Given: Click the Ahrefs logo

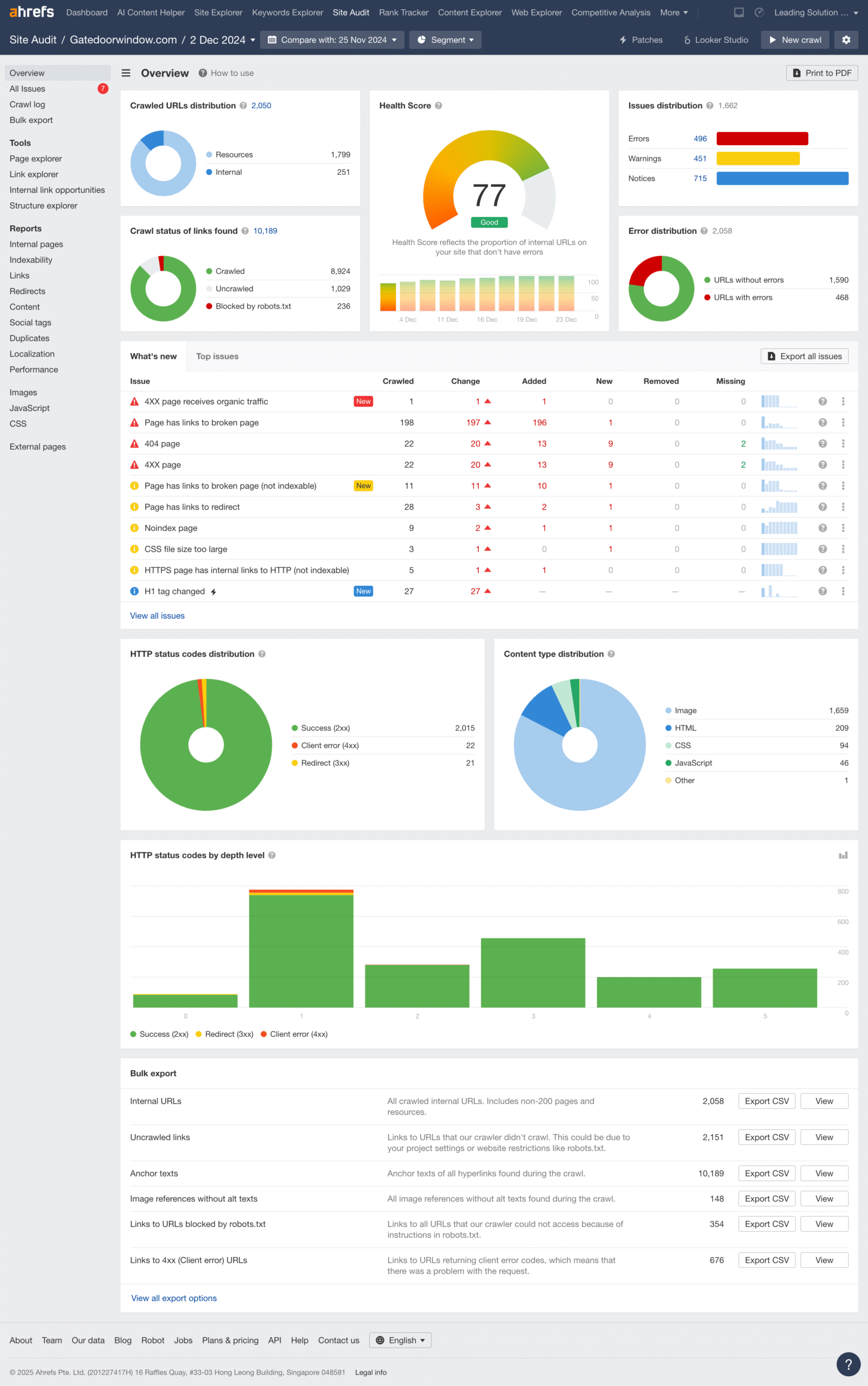Looking at the screenshot, I should [x=31, y=12].
